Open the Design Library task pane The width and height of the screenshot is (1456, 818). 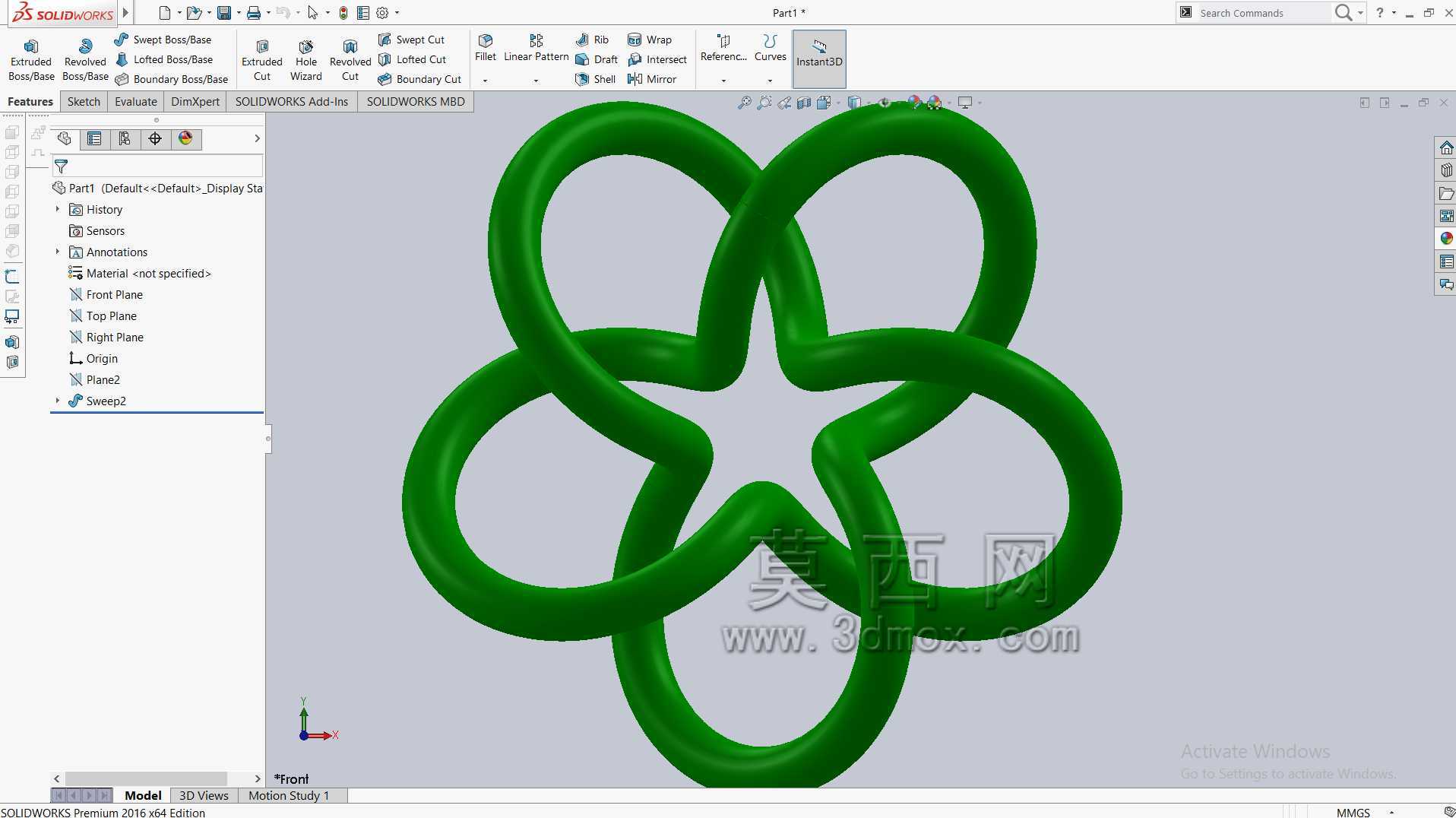(x=1446, y=170)
